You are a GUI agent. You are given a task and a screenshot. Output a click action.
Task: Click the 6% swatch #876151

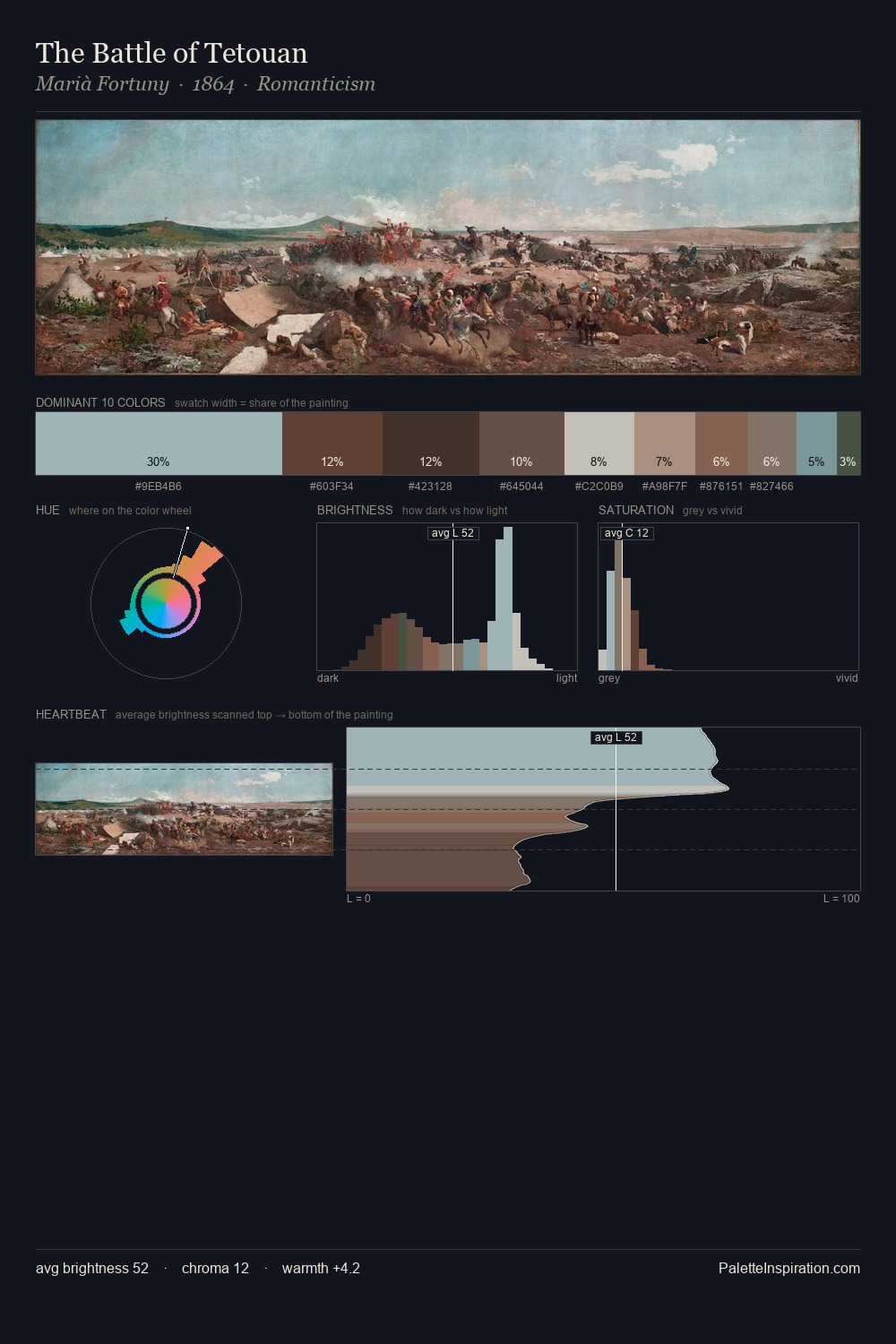(x=721, y=444)
